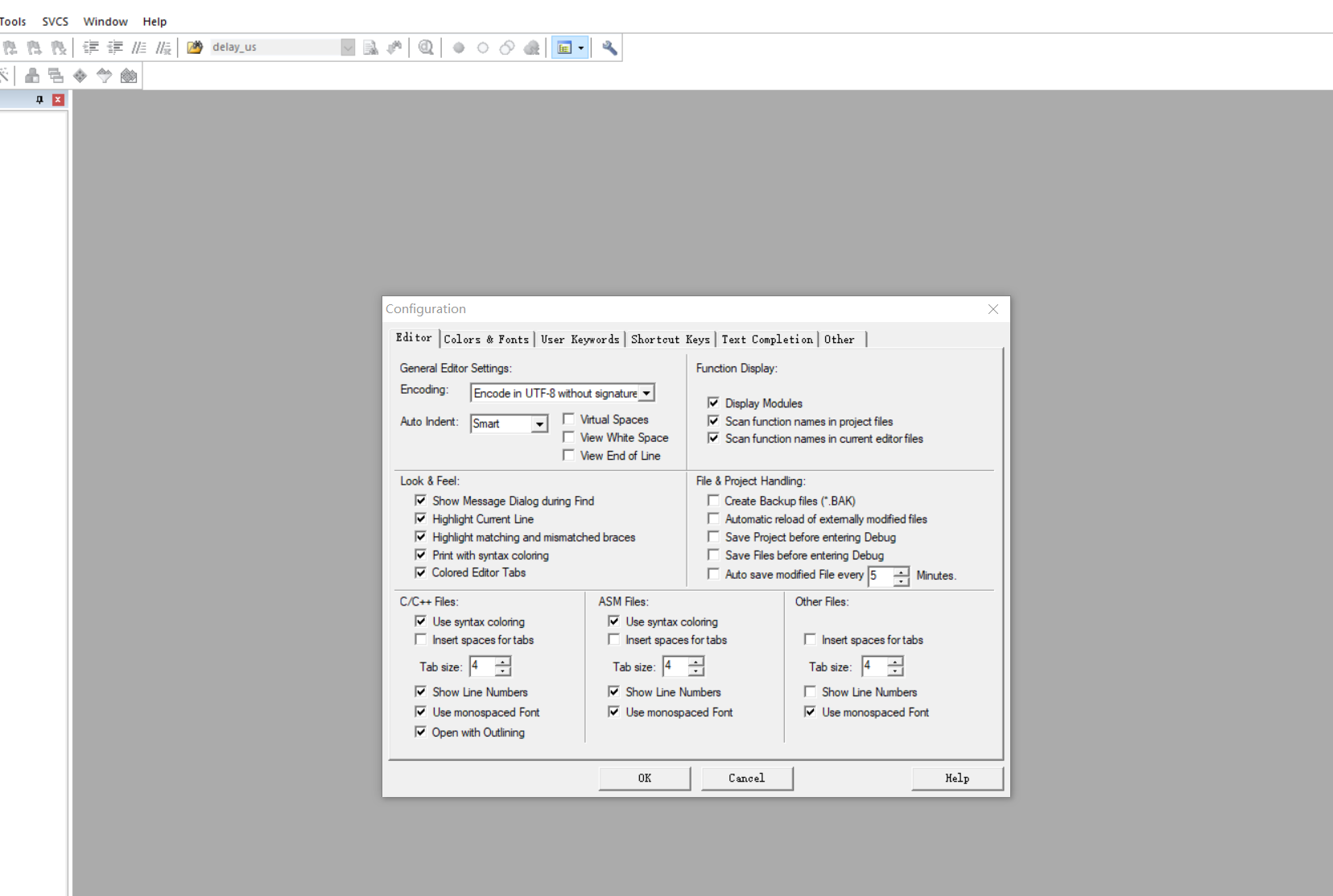
Task: Click the panel pin icon
Action: coord(39,100)
